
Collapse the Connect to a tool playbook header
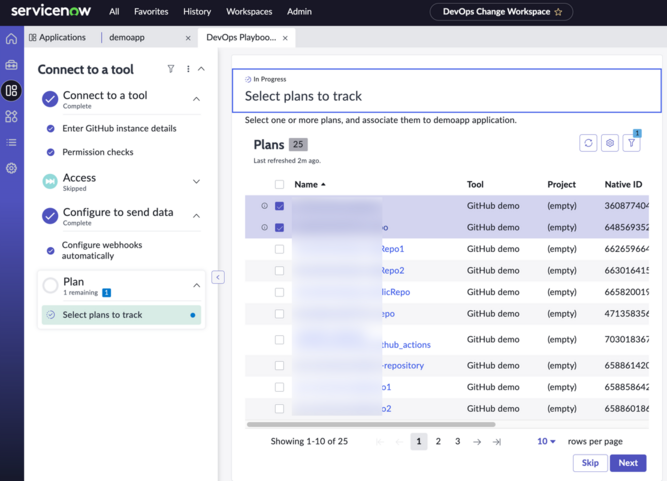pyautogui.click(x=202, y=69)
